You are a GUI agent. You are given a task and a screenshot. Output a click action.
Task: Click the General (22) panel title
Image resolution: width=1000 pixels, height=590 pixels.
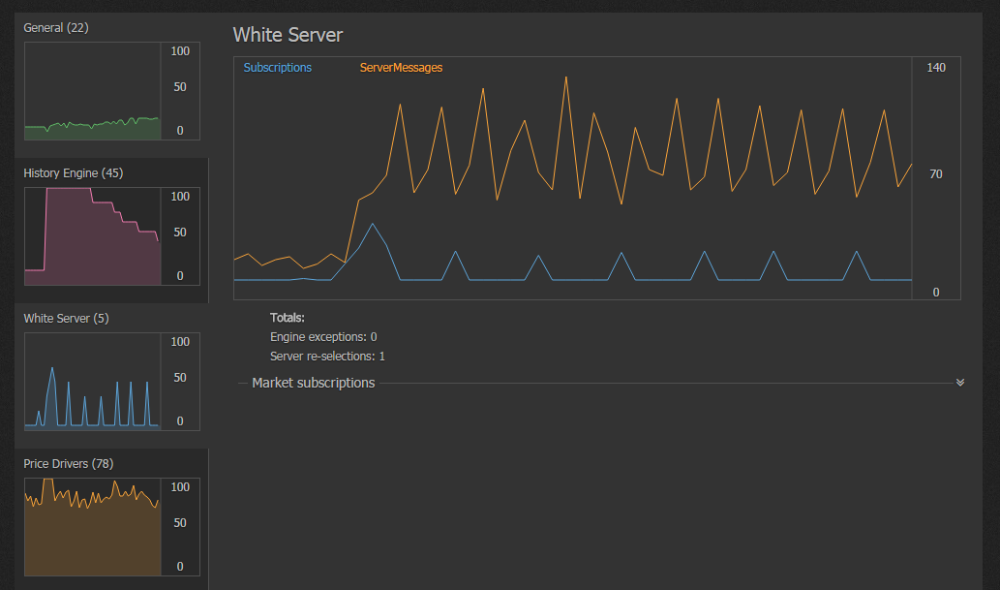tap(56, 27)
